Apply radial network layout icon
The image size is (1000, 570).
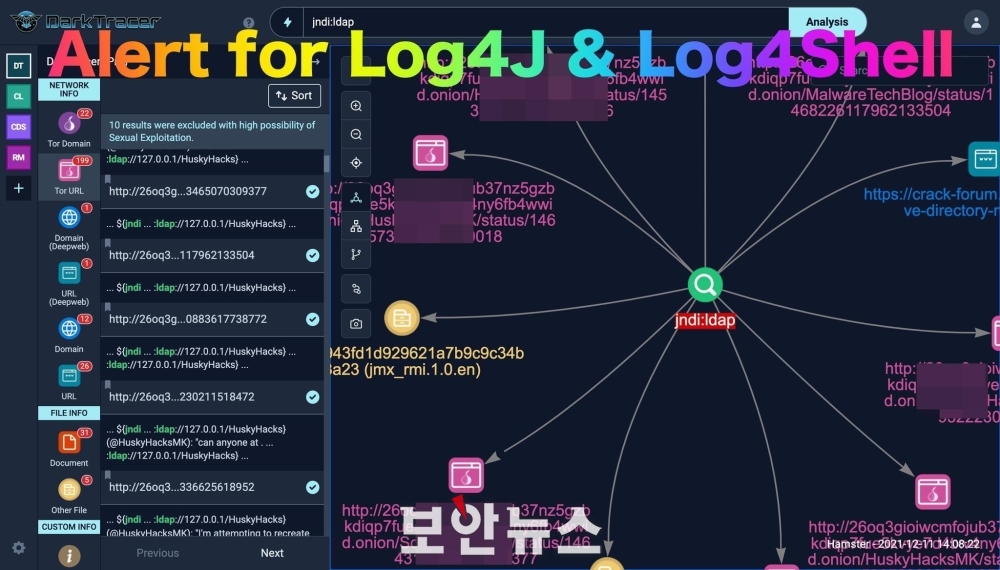[356, 198]
